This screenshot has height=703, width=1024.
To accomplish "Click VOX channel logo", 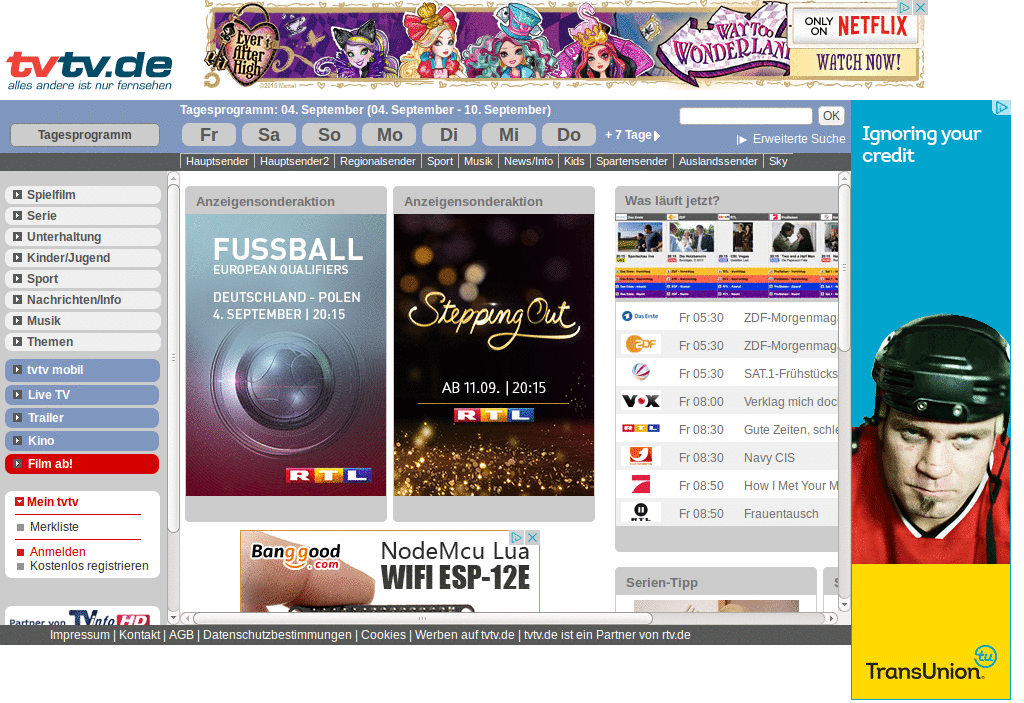I will 640,401.
